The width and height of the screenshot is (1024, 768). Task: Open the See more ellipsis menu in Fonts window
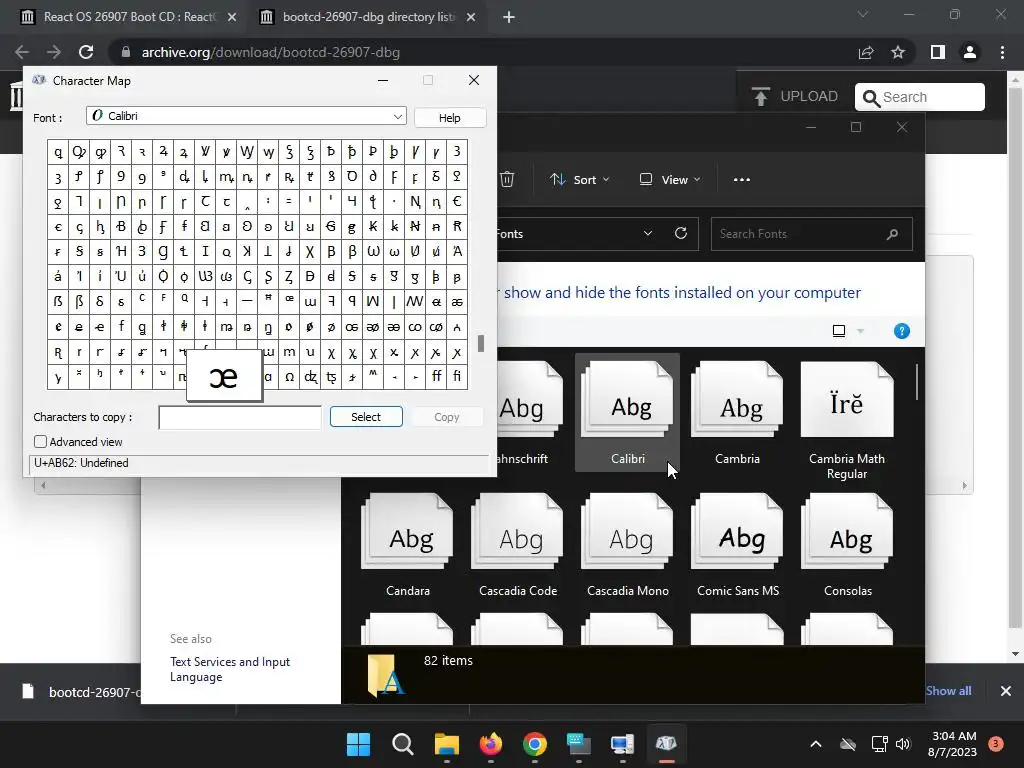click(742, 180)
